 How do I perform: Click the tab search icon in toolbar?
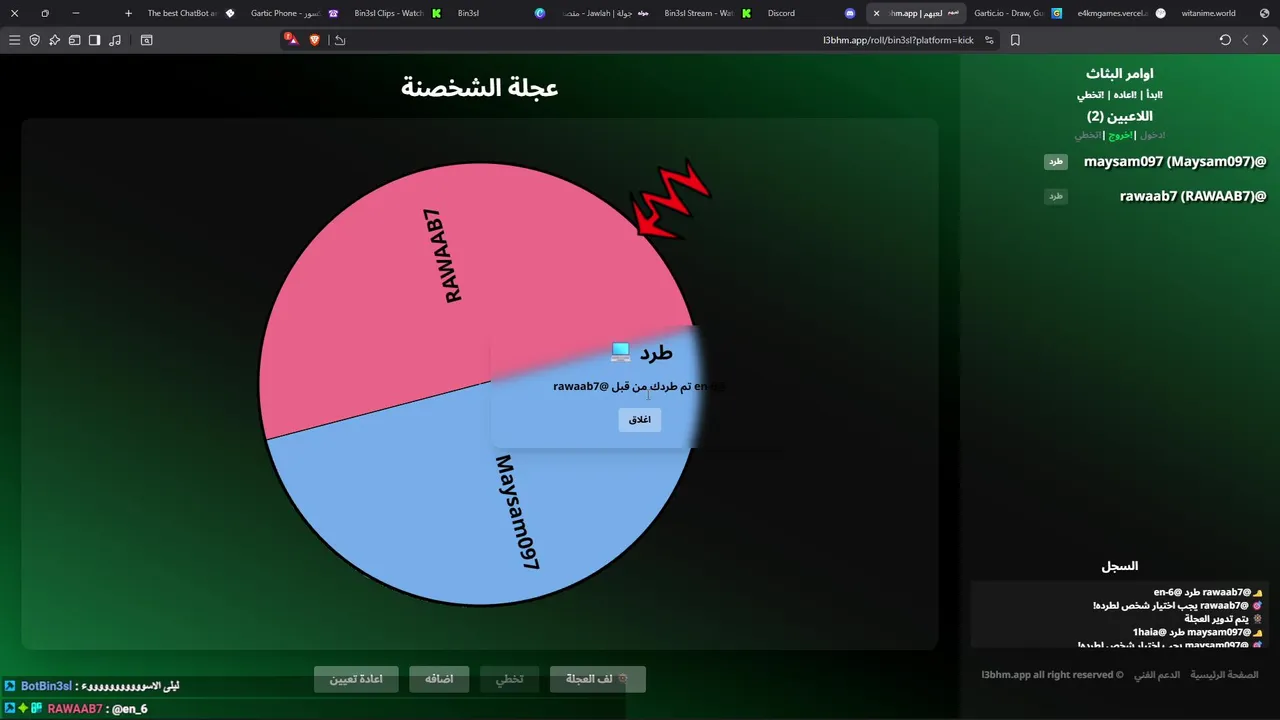[147, 40]
